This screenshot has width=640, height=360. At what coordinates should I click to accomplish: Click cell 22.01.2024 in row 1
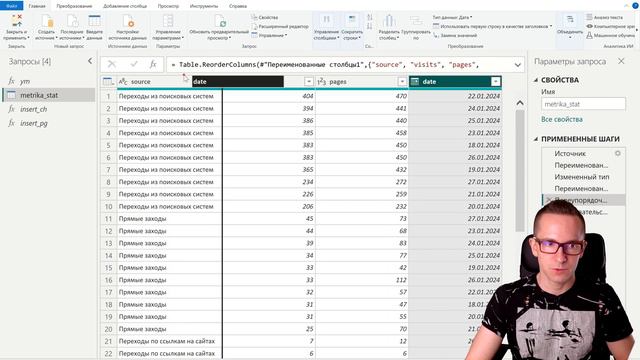455,96
